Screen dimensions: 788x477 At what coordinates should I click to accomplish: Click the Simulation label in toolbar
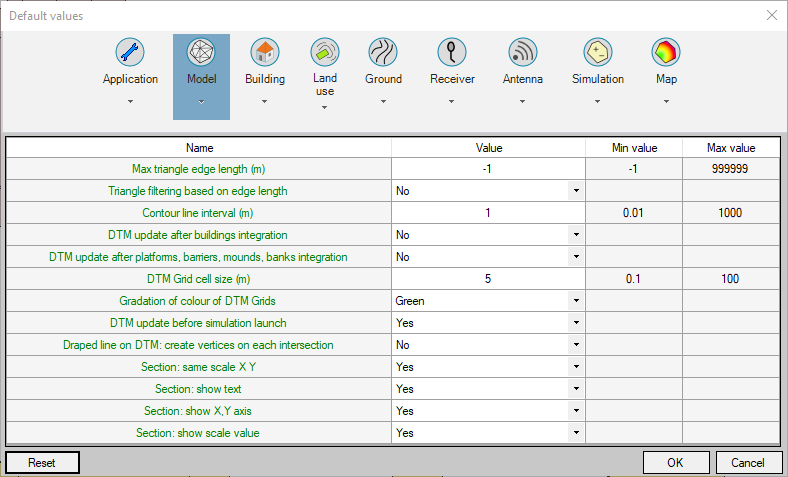click(x=598, y=79)
